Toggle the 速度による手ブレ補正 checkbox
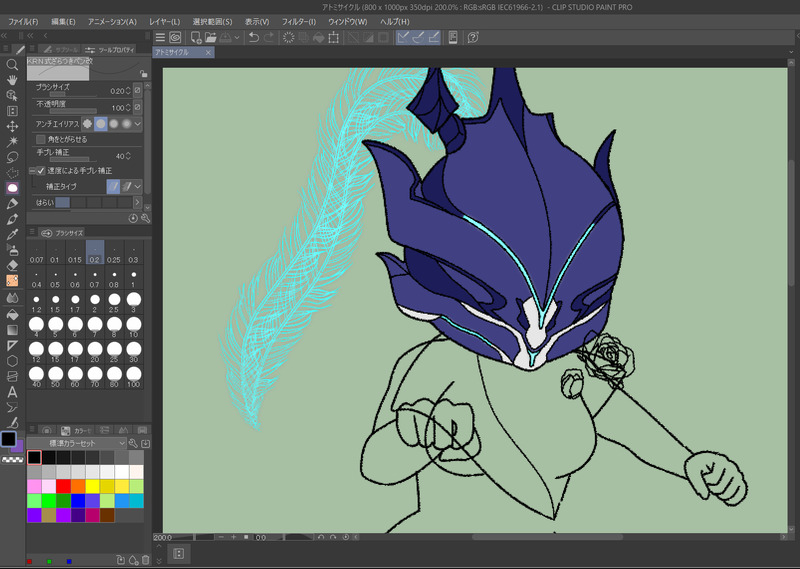 tap(41, 170)
